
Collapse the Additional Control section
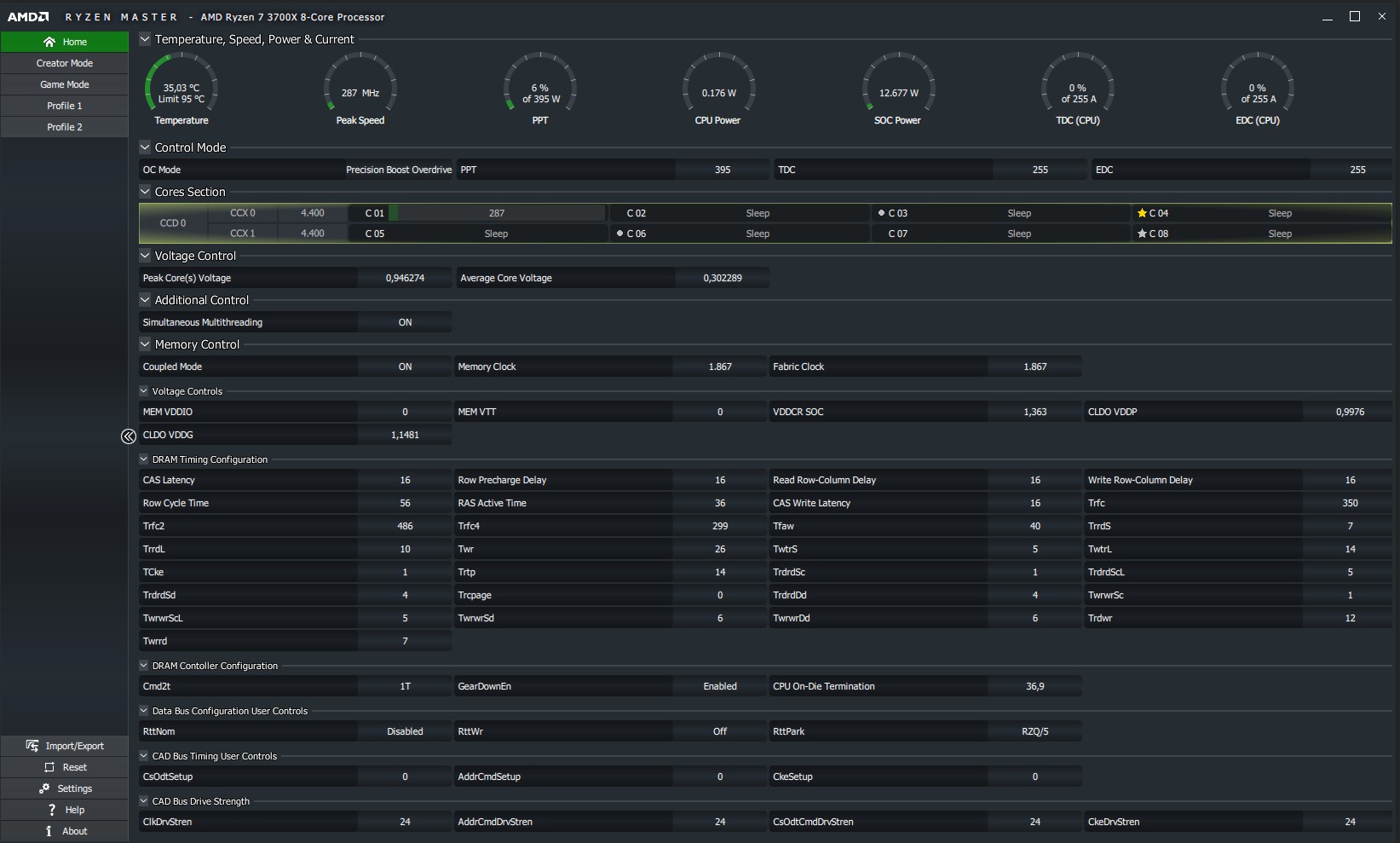coord(145,300)
